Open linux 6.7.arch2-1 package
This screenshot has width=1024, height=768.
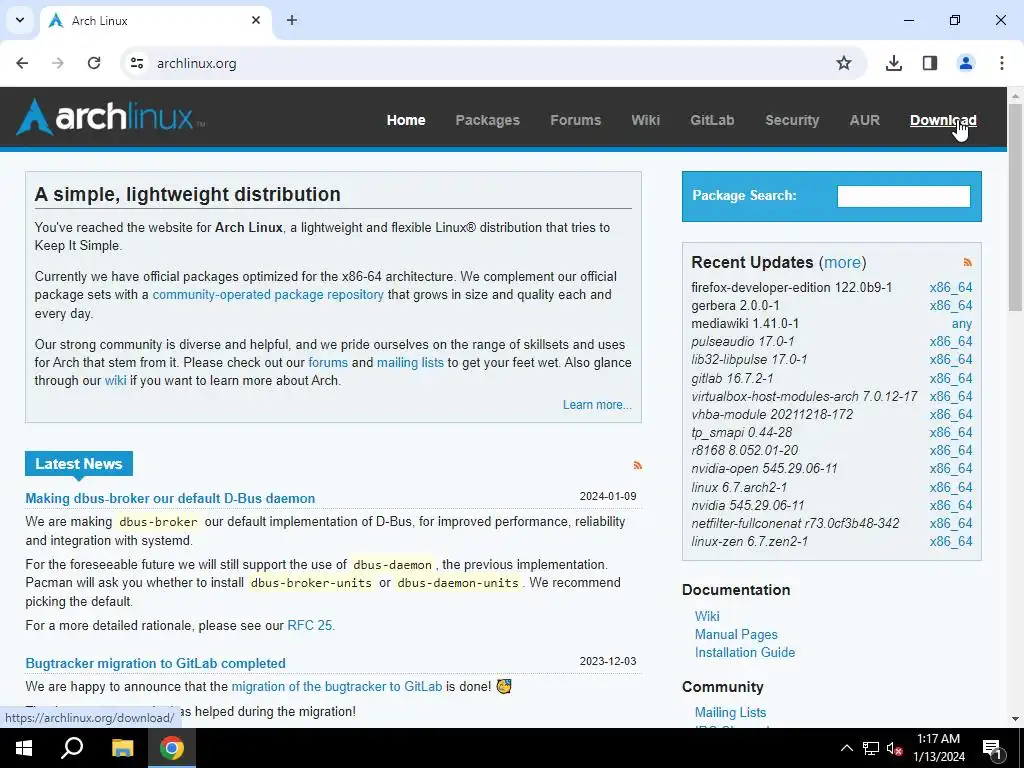point(739,487)
